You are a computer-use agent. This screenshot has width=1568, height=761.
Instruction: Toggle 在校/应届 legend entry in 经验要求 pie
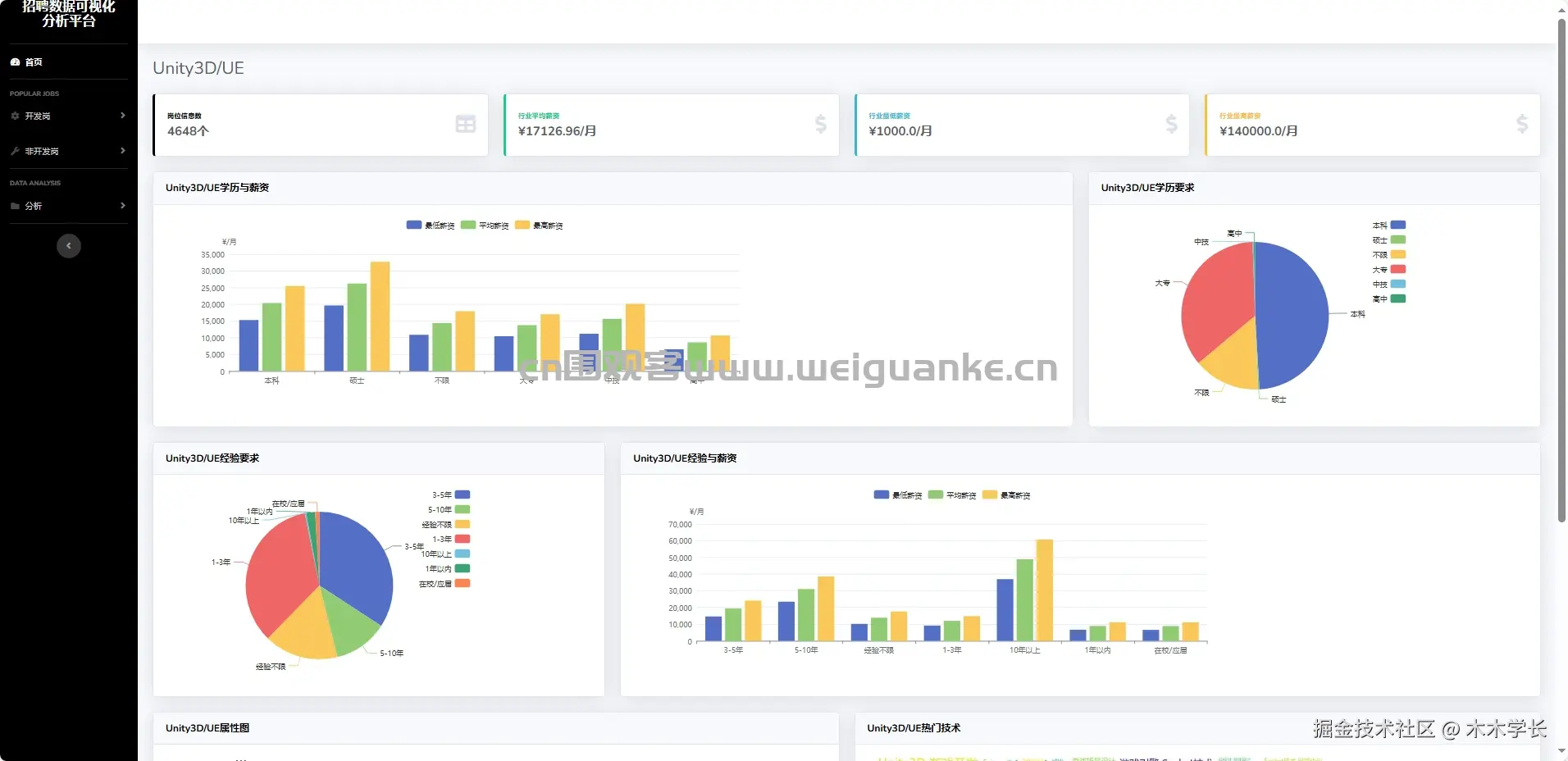coord(444,583)
